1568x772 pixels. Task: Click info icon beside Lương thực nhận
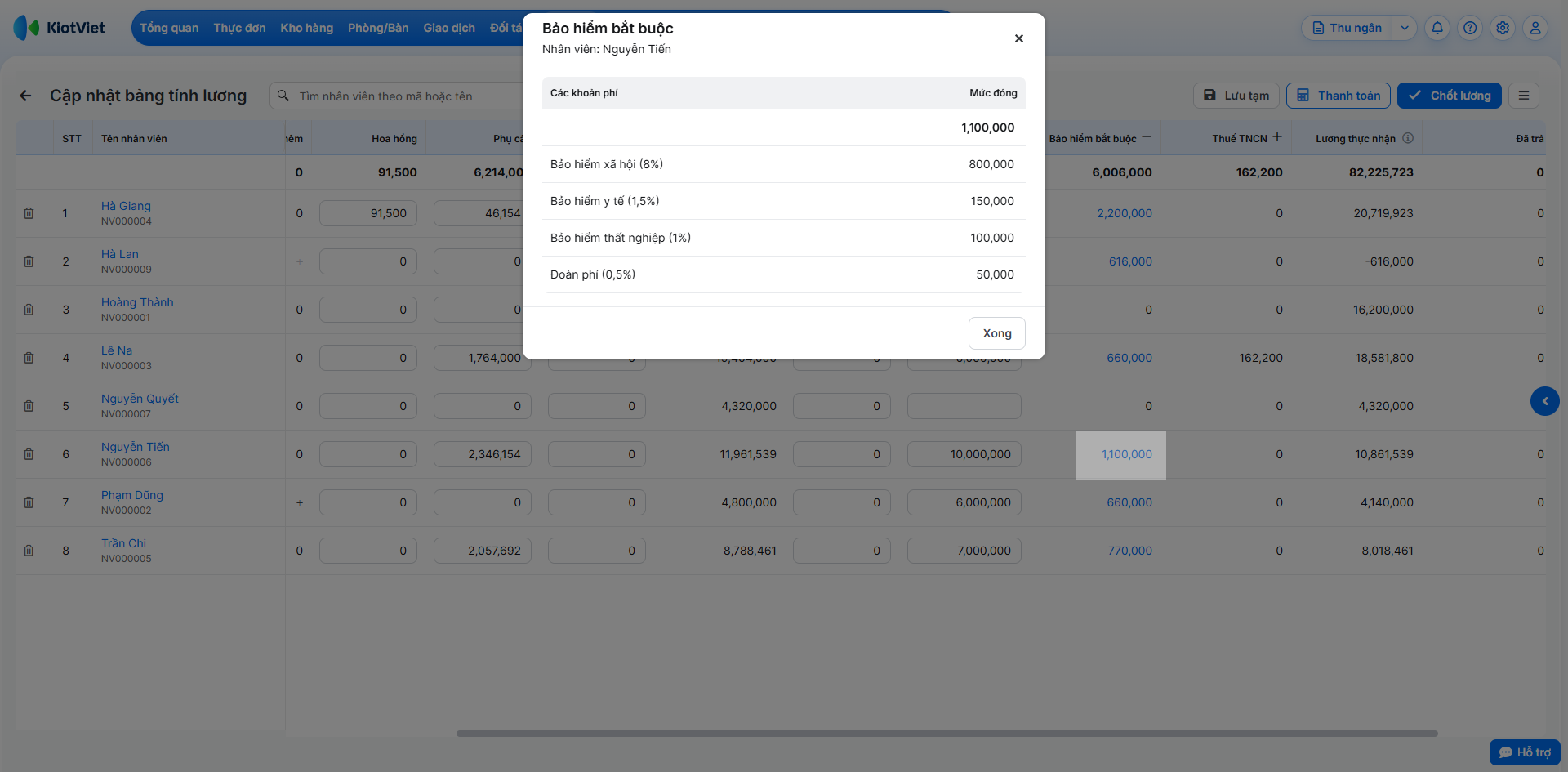click(1408, 138)
